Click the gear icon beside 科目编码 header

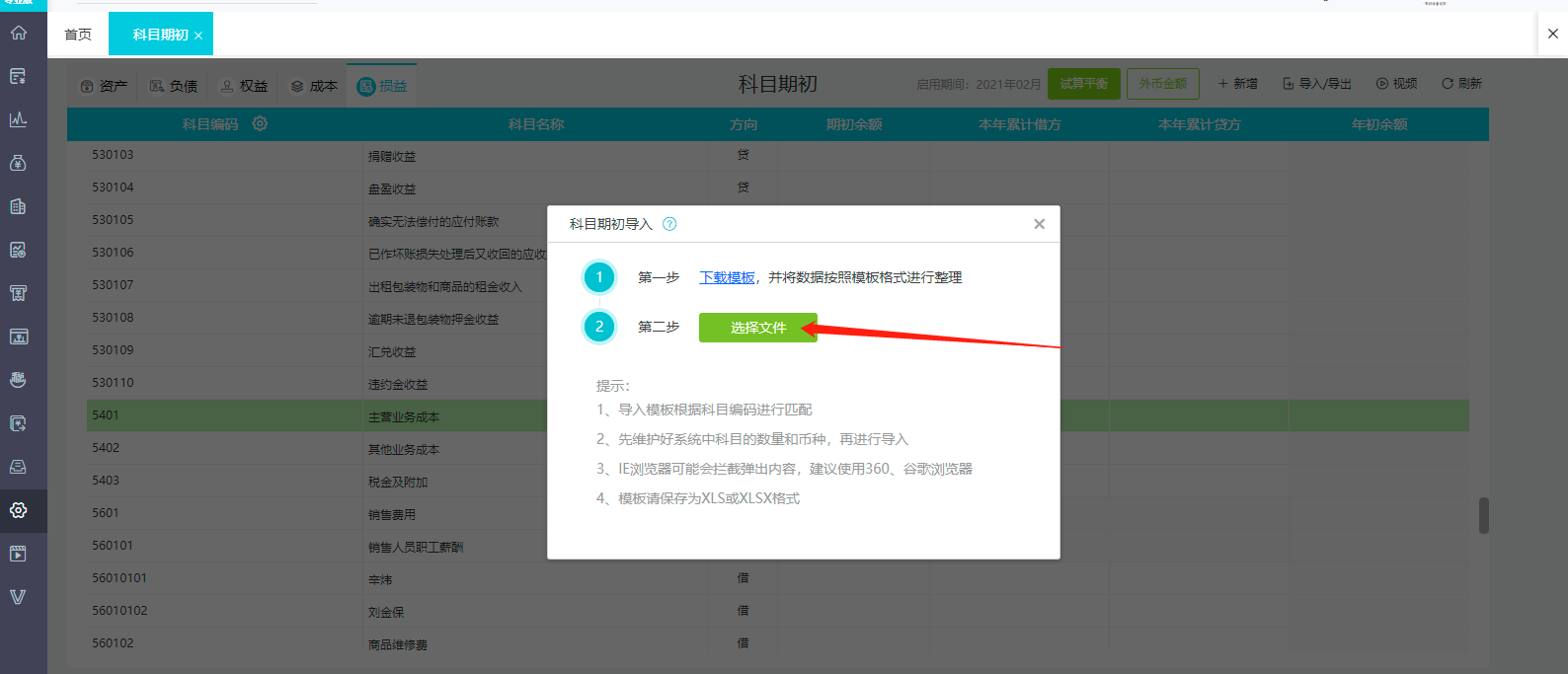[260, 123]
